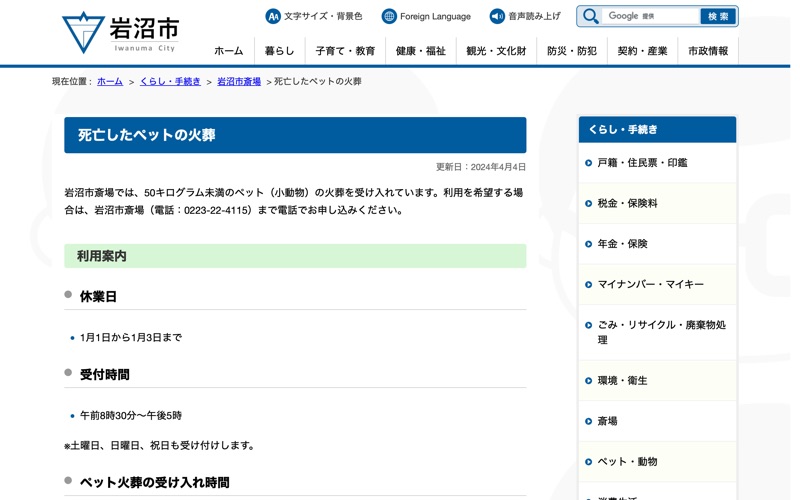Click the 音声読み上げ speaker icon
The height and width of the screenshot is (500, 800).
point(497,16)
